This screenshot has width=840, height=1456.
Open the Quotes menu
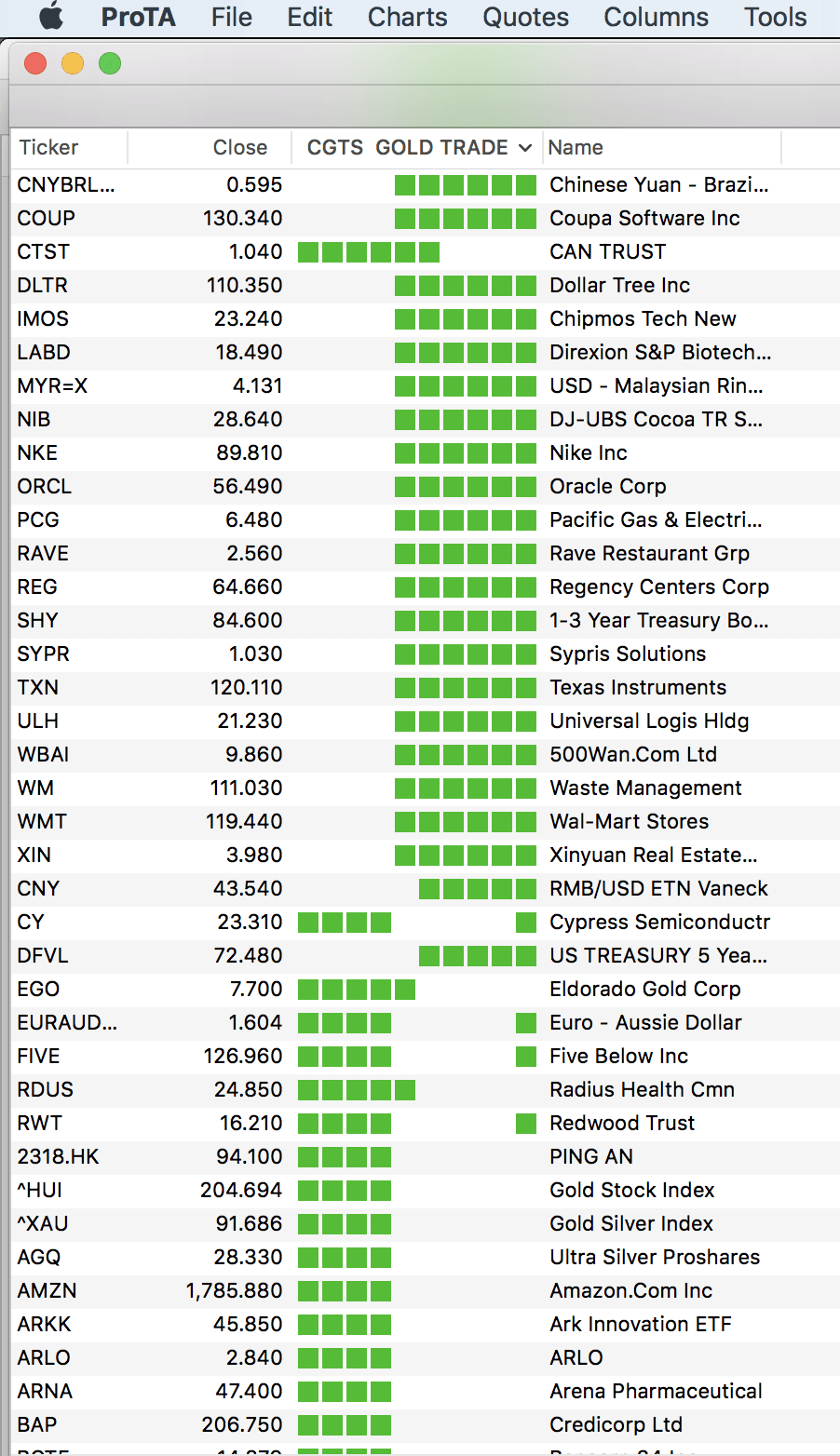(525, 17)
